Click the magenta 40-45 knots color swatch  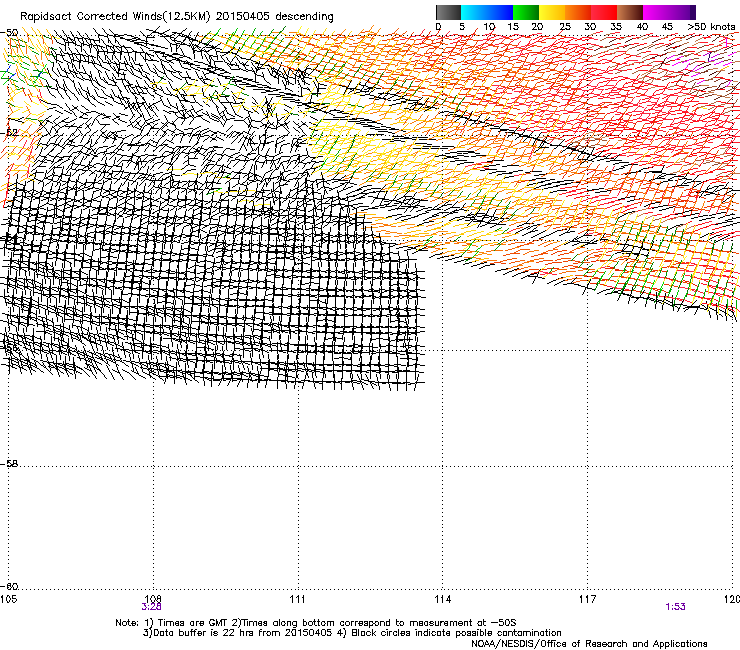[656, 12]
